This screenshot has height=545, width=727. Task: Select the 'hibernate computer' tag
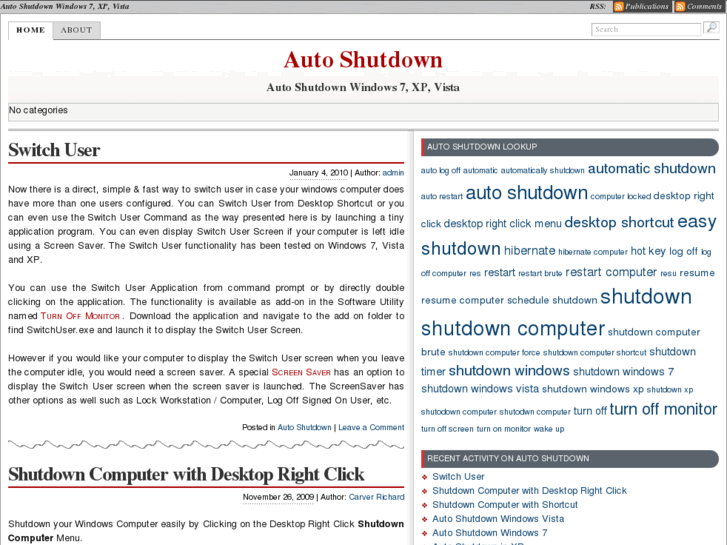coord(593,252)
